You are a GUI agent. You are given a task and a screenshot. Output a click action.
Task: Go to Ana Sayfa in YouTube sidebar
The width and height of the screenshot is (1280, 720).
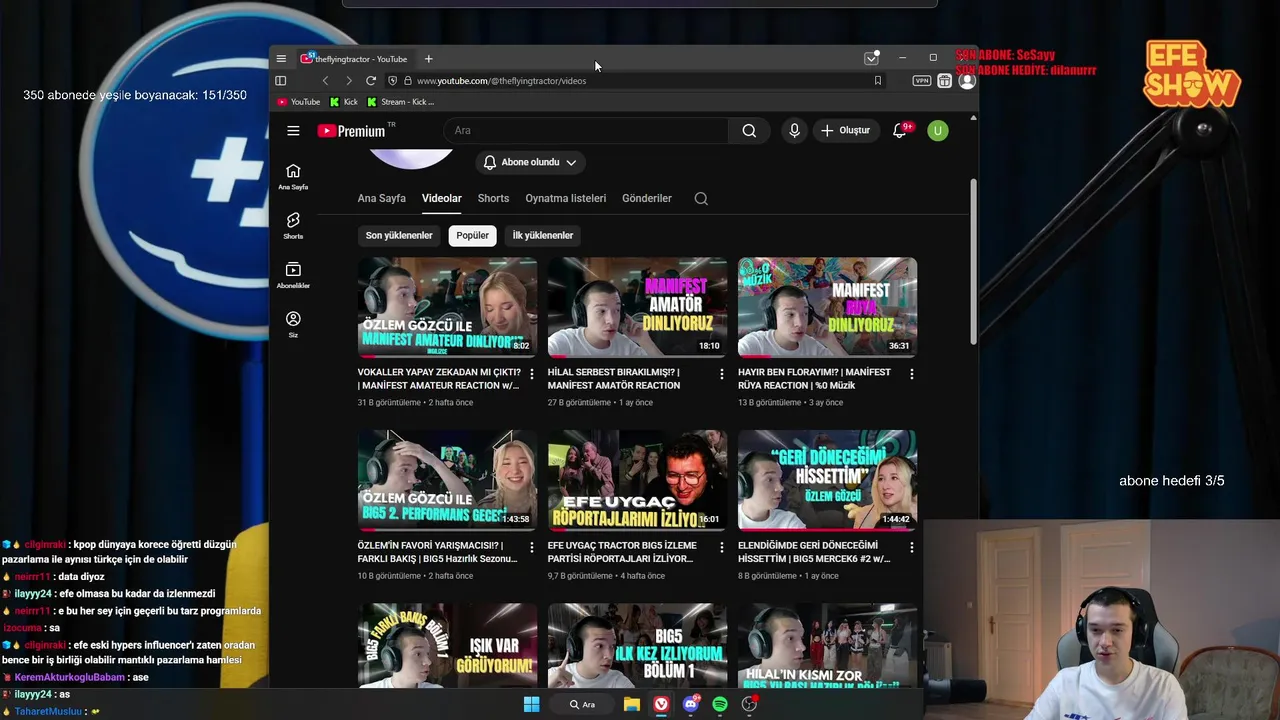tap(293, 177)
